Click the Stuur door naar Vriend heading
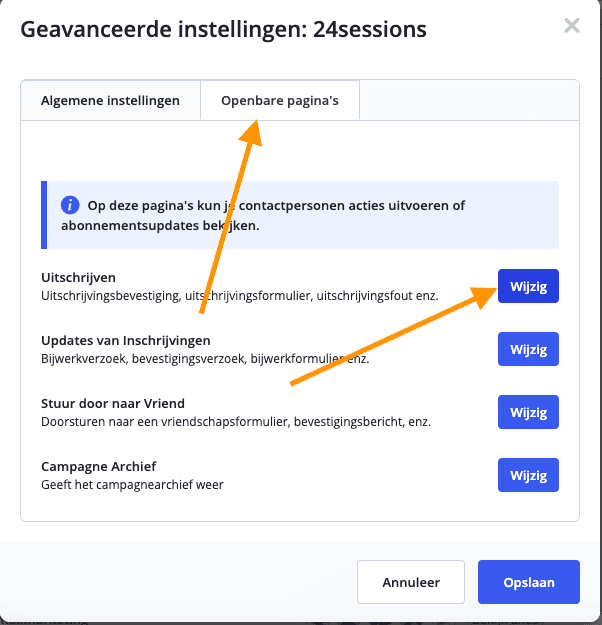Viewport: 602px width, 625px height. click(x=112, y=403)
